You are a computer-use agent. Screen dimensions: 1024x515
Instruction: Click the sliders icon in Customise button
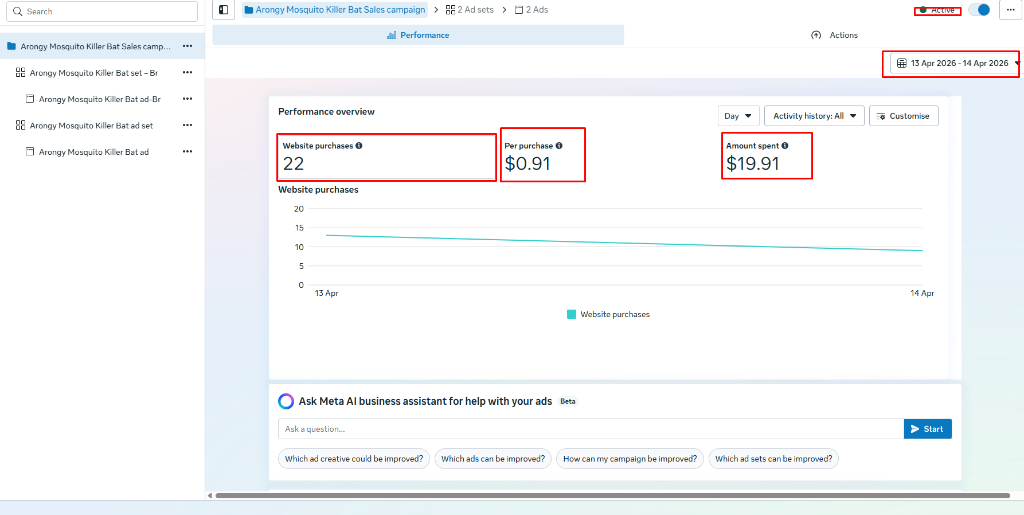[x=881, y=116]
